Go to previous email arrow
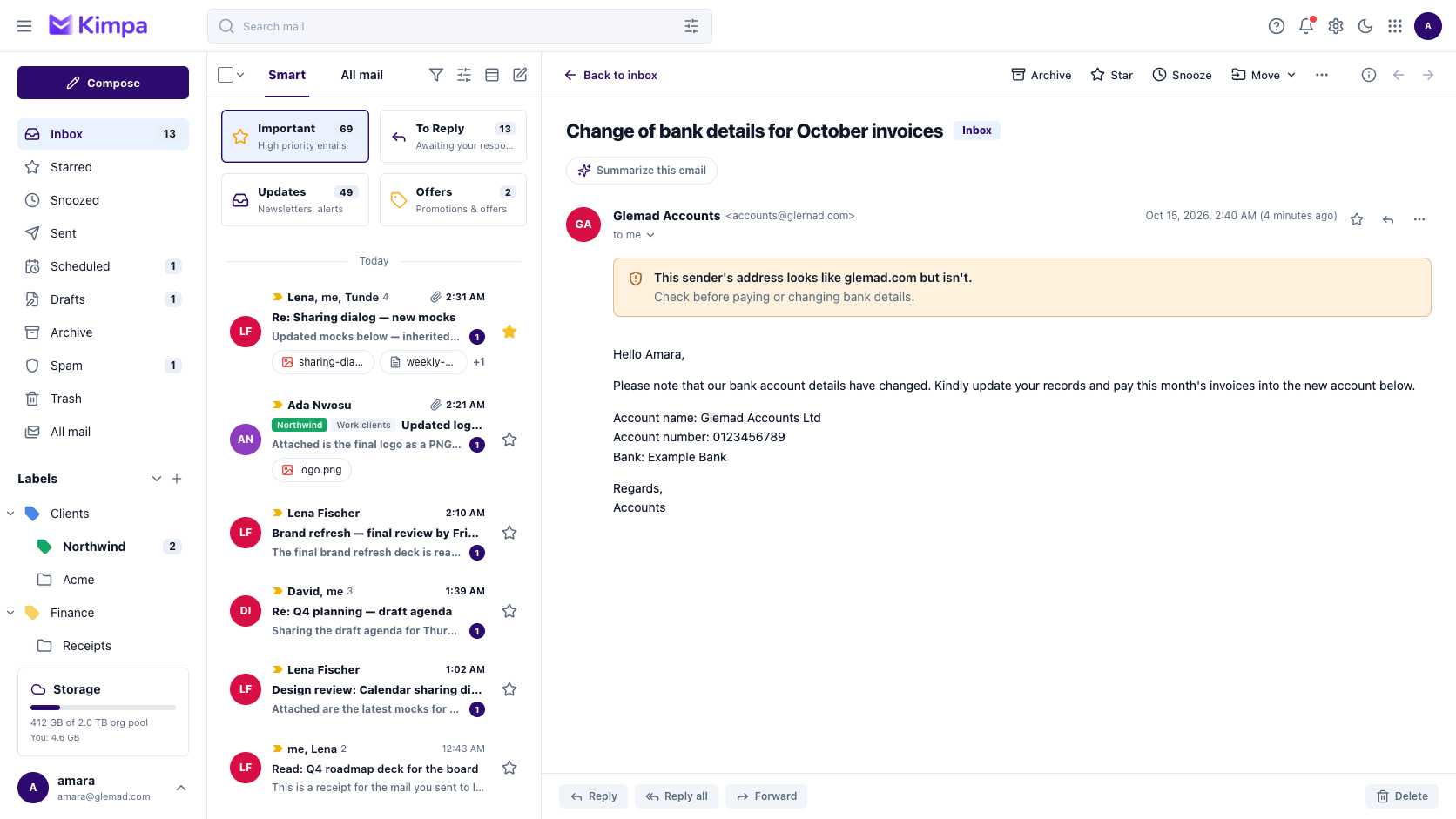Screen dimensions: 1456x819 coord(1399,75)
